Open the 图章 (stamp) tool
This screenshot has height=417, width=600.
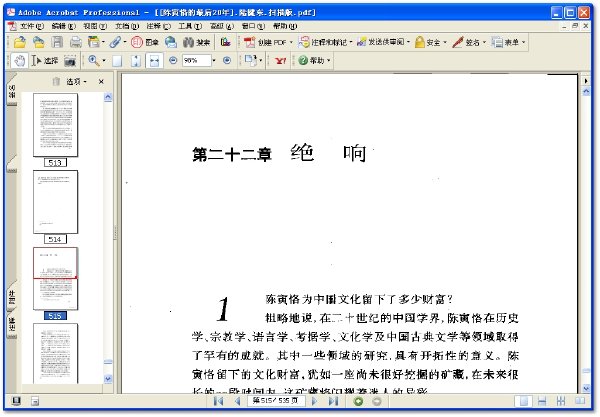tap(145, 42)
